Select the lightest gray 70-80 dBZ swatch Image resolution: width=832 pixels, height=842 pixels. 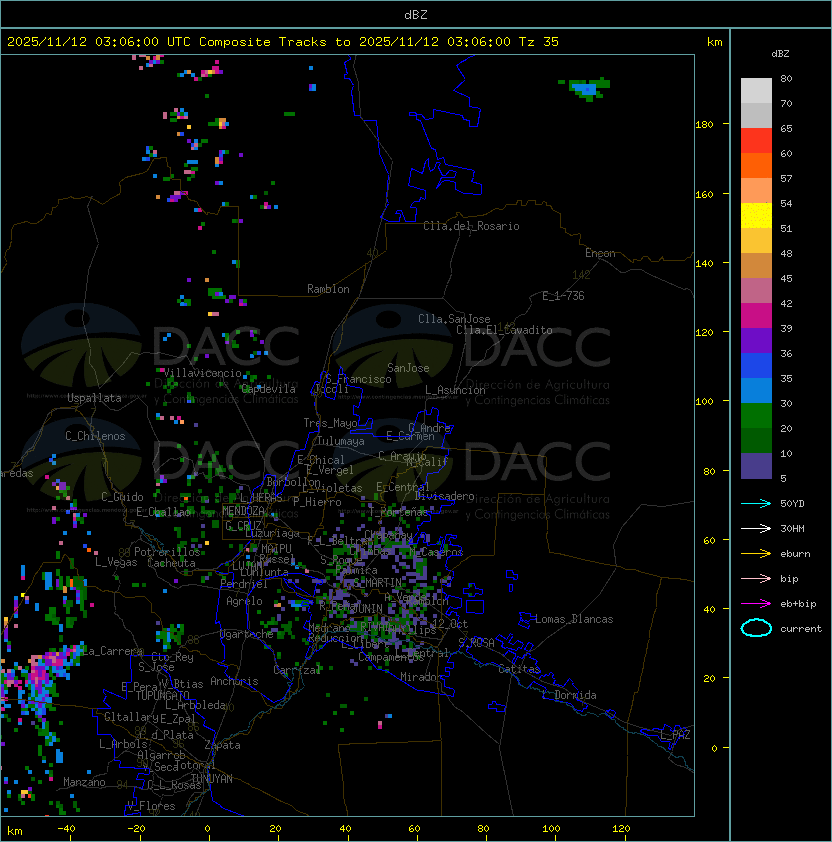tap(756, 90)
